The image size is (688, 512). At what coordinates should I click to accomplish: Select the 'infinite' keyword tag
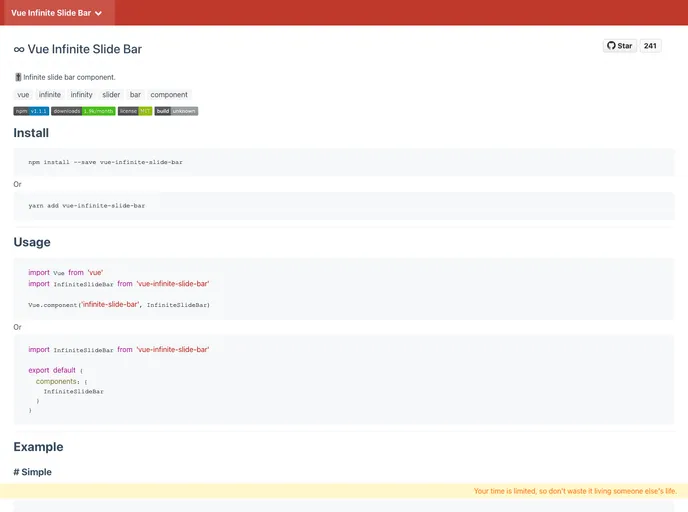click(50, 95)
